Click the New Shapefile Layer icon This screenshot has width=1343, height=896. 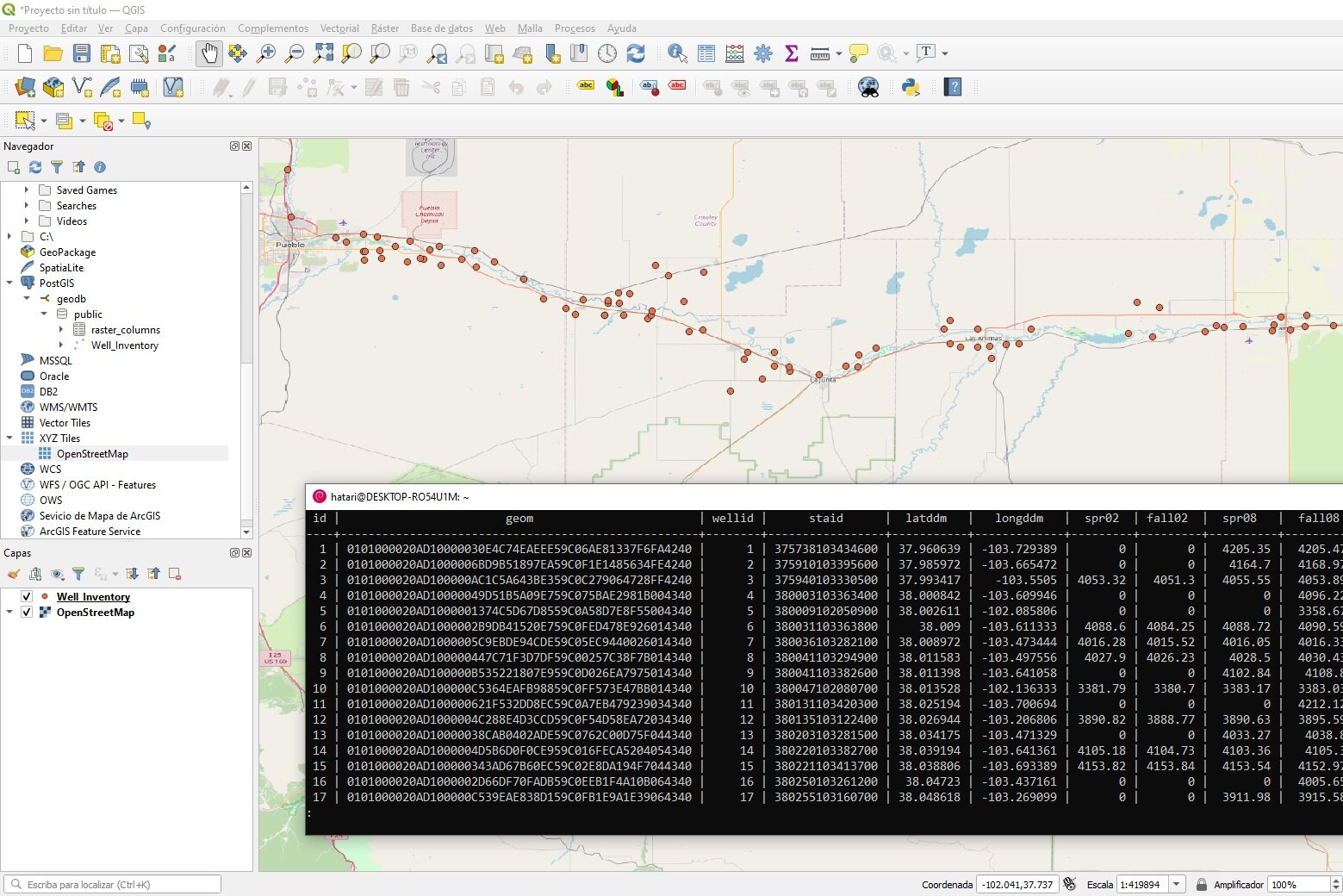[x=82, y=87]
